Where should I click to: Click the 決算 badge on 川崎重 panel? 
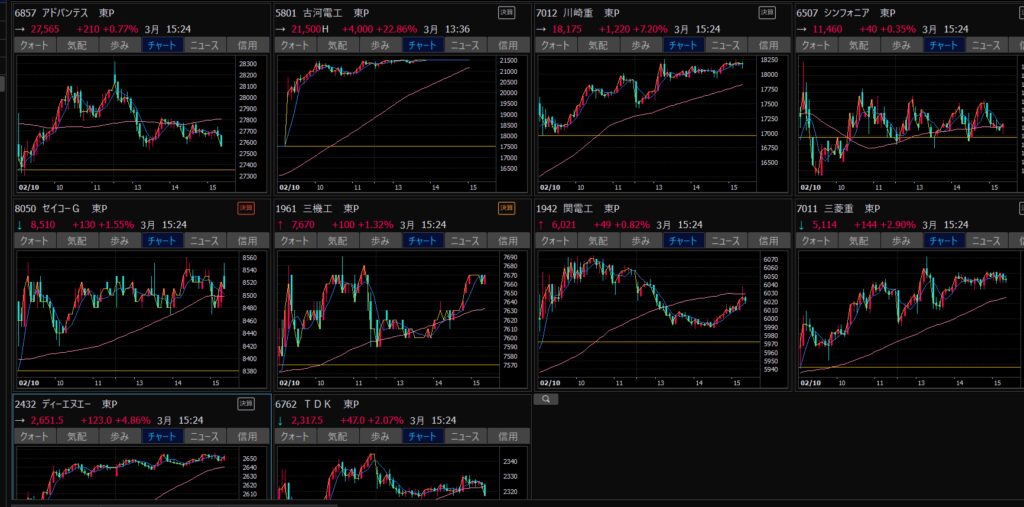click(767, 12)
